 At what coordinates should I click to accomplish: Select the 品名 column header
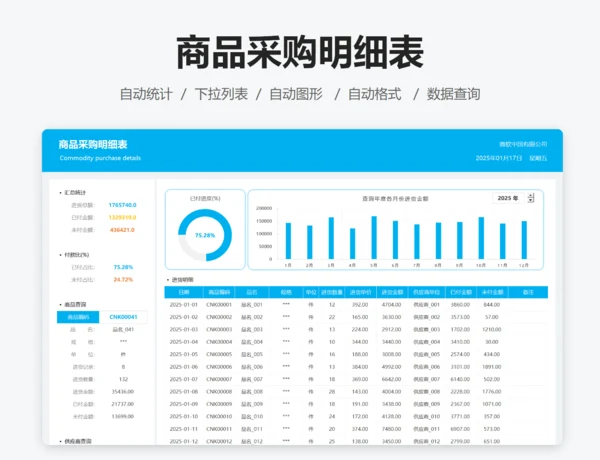(252, 292)
